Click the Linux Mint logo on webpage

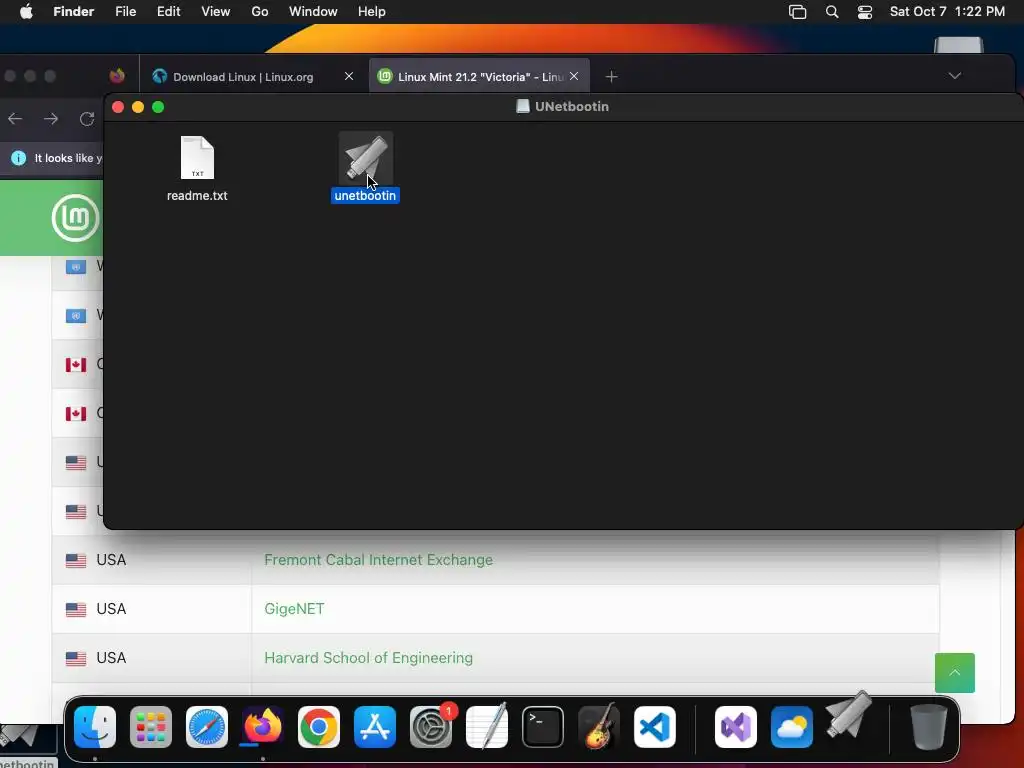click(x=76, y=218)
